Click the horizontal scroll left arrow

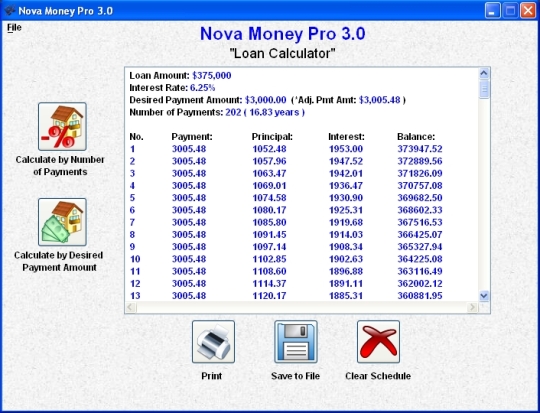(x=131, y=307)
